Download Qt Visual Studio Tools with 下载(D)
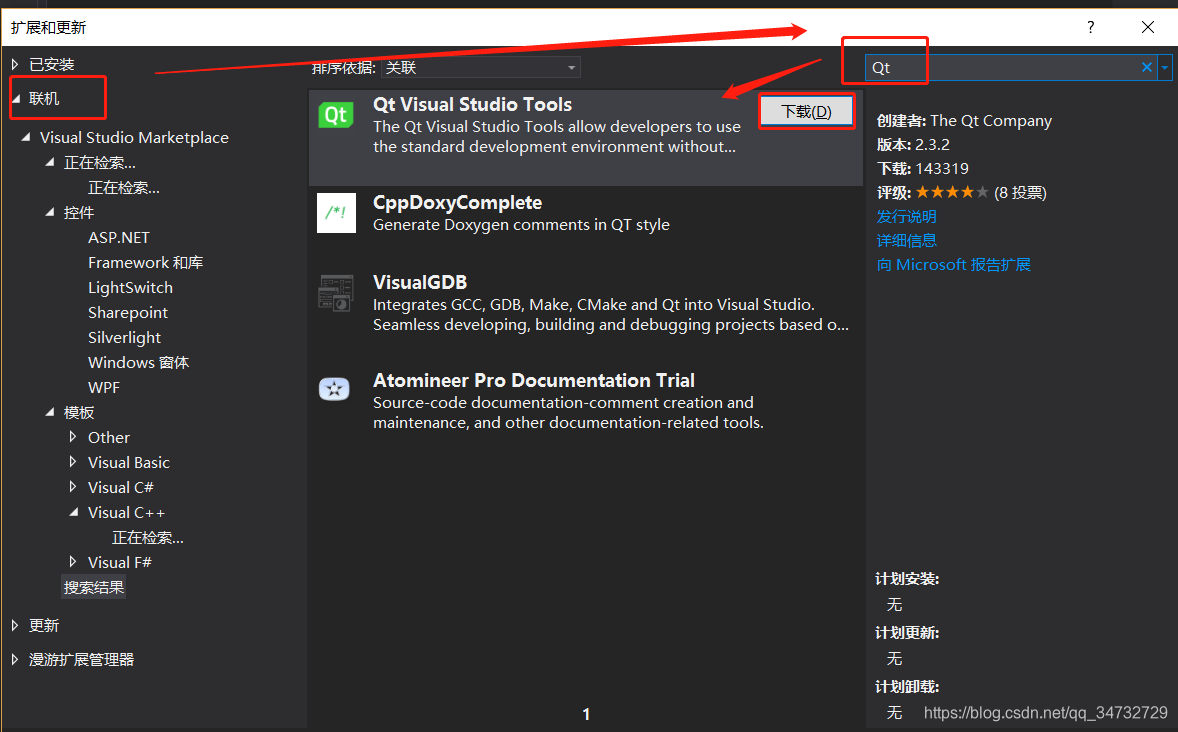The height and width of the screenshot is (732, 1178). 806,111
